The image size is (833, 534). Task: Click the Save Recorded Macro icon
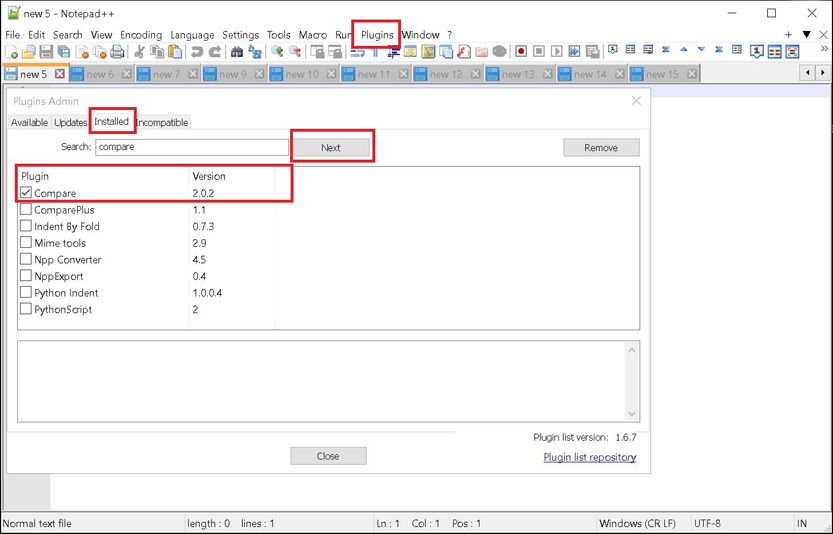tap(592, 52)
